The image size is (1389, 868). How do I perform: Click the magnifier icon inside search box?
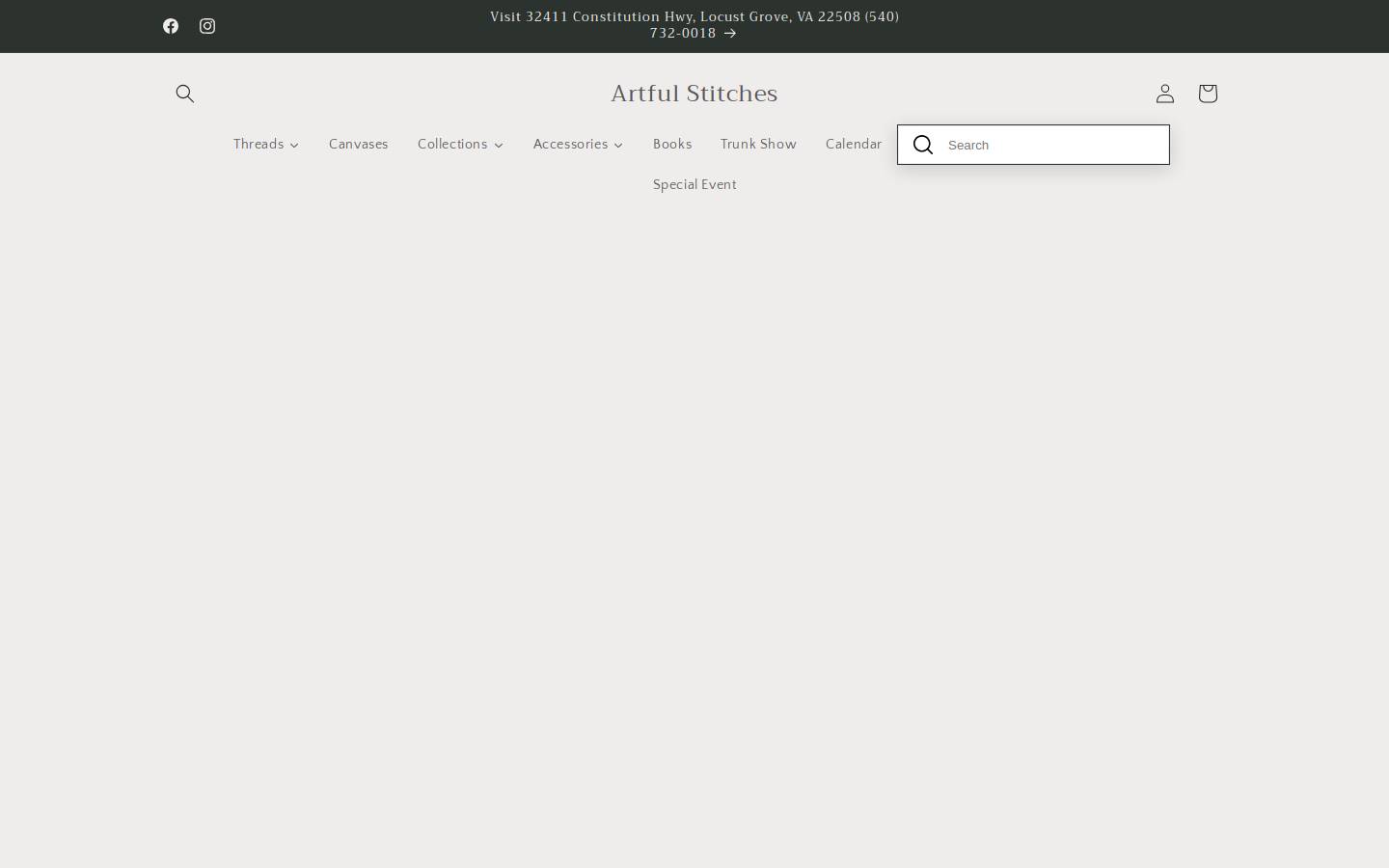pos(923,145)
